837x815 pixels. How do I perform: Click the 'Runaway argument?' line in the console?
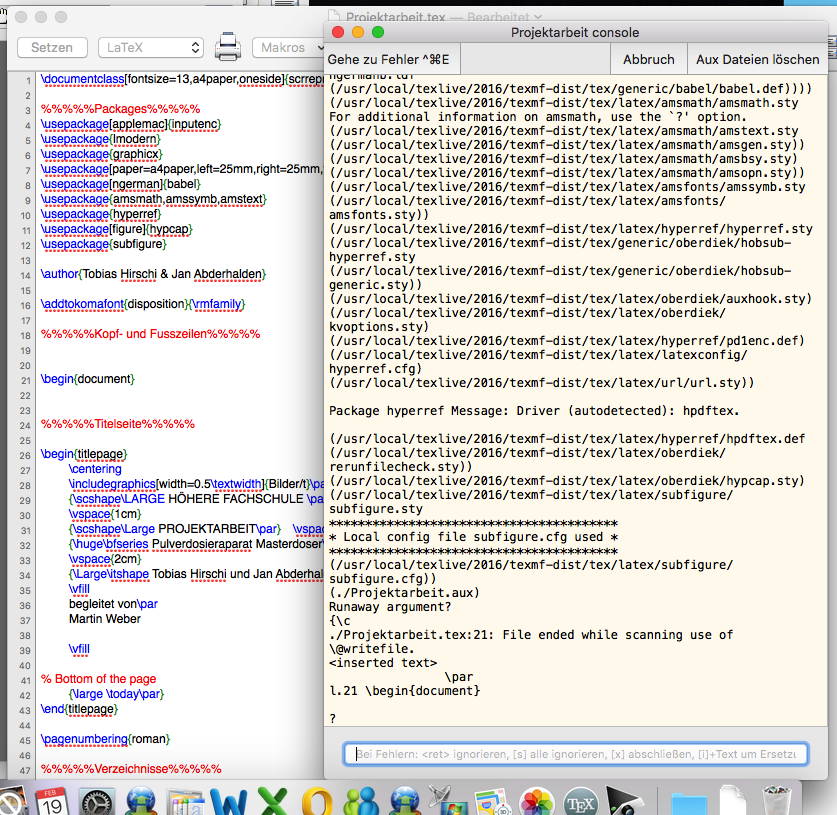(390, 607)
